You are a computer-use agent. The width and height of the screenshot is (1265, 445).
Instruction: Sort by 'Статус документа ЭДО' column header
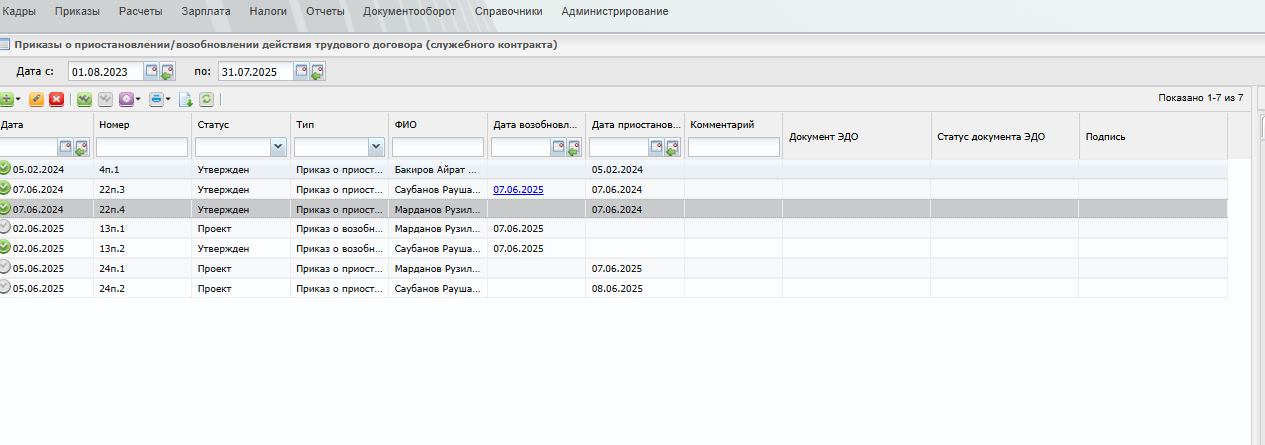click(990, 136)
